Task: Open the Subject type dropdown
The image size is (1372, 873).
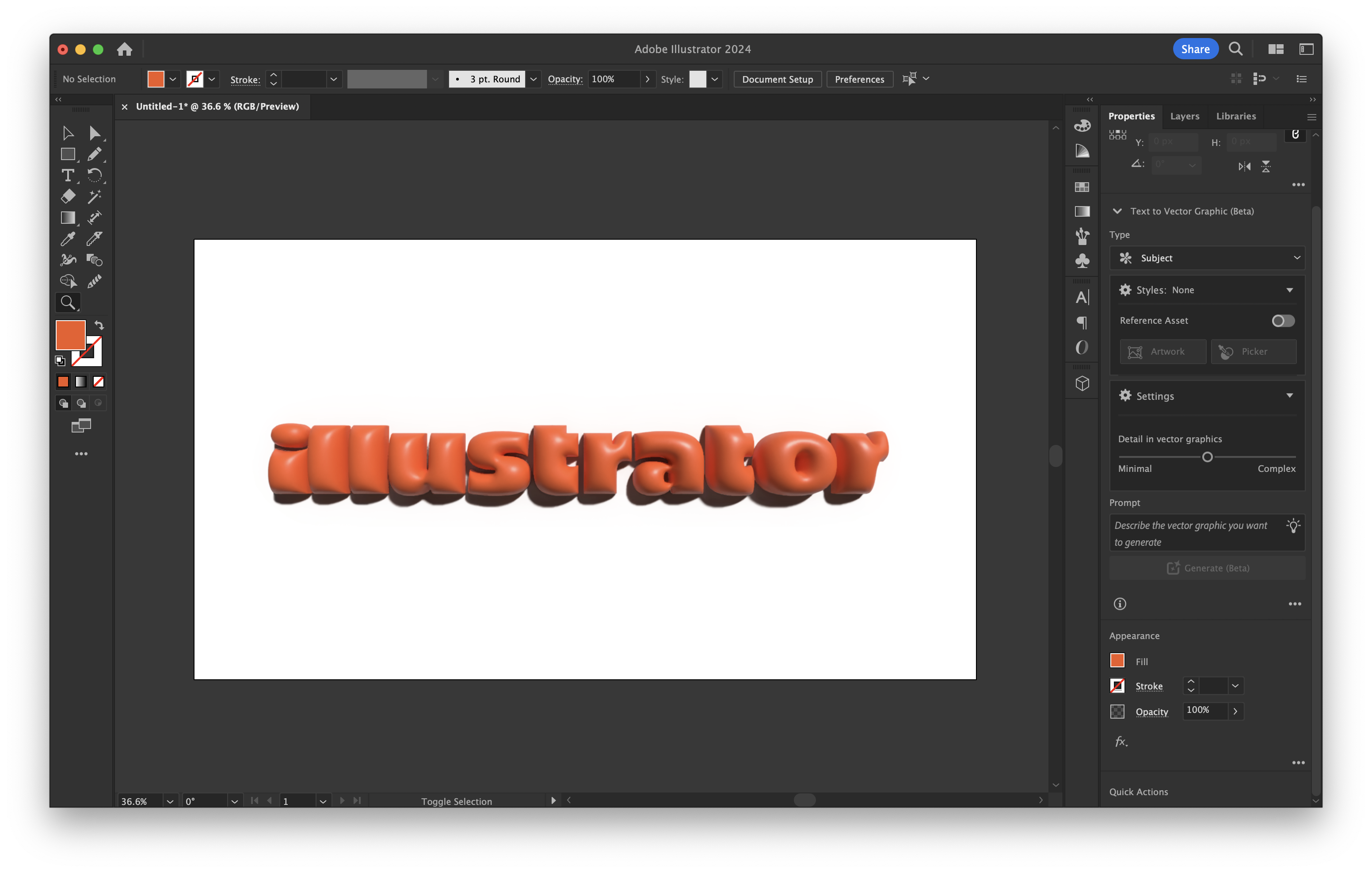Action: pos(1207,258)
